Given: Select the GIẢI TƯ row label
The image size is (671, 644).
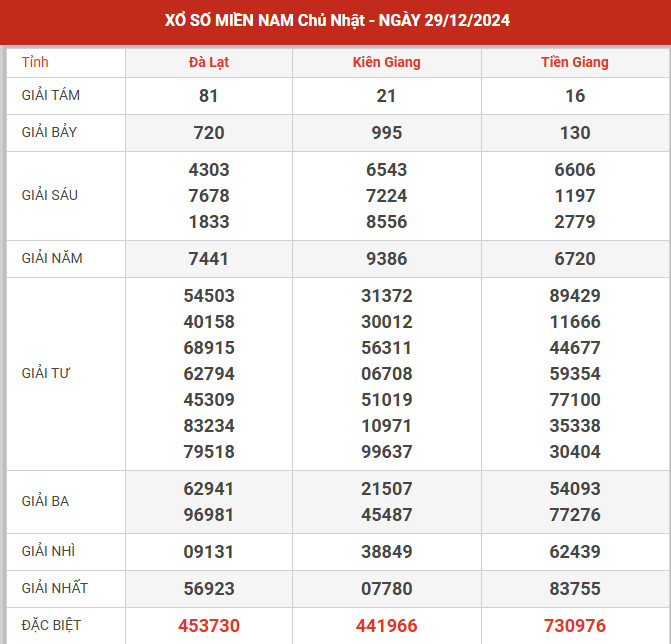Looking at the screenshot, I should 46,373.
